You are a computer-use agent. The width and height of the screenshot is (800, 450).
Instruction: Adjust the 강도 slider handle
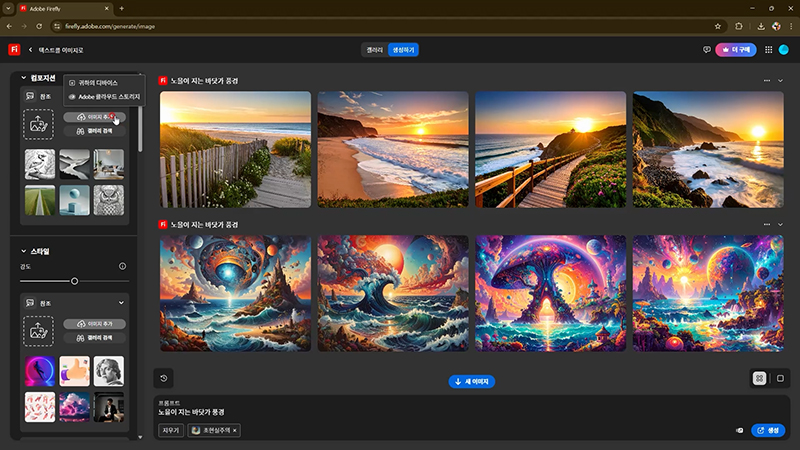(74, 281)
